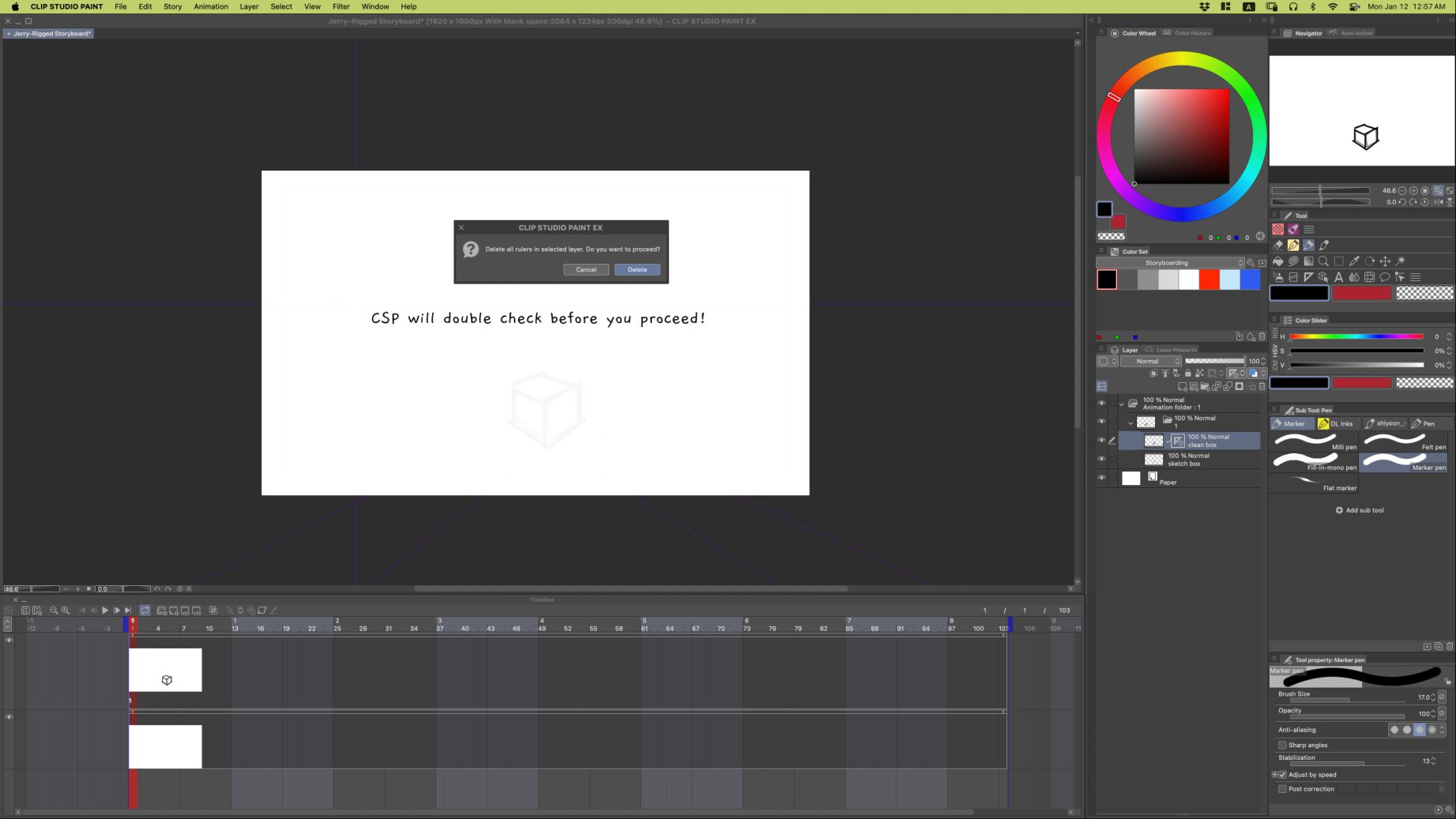Adjust the layer opacity stepper
The height and width of the screenshot is (819, 1456).
[x=1263, y=361]
